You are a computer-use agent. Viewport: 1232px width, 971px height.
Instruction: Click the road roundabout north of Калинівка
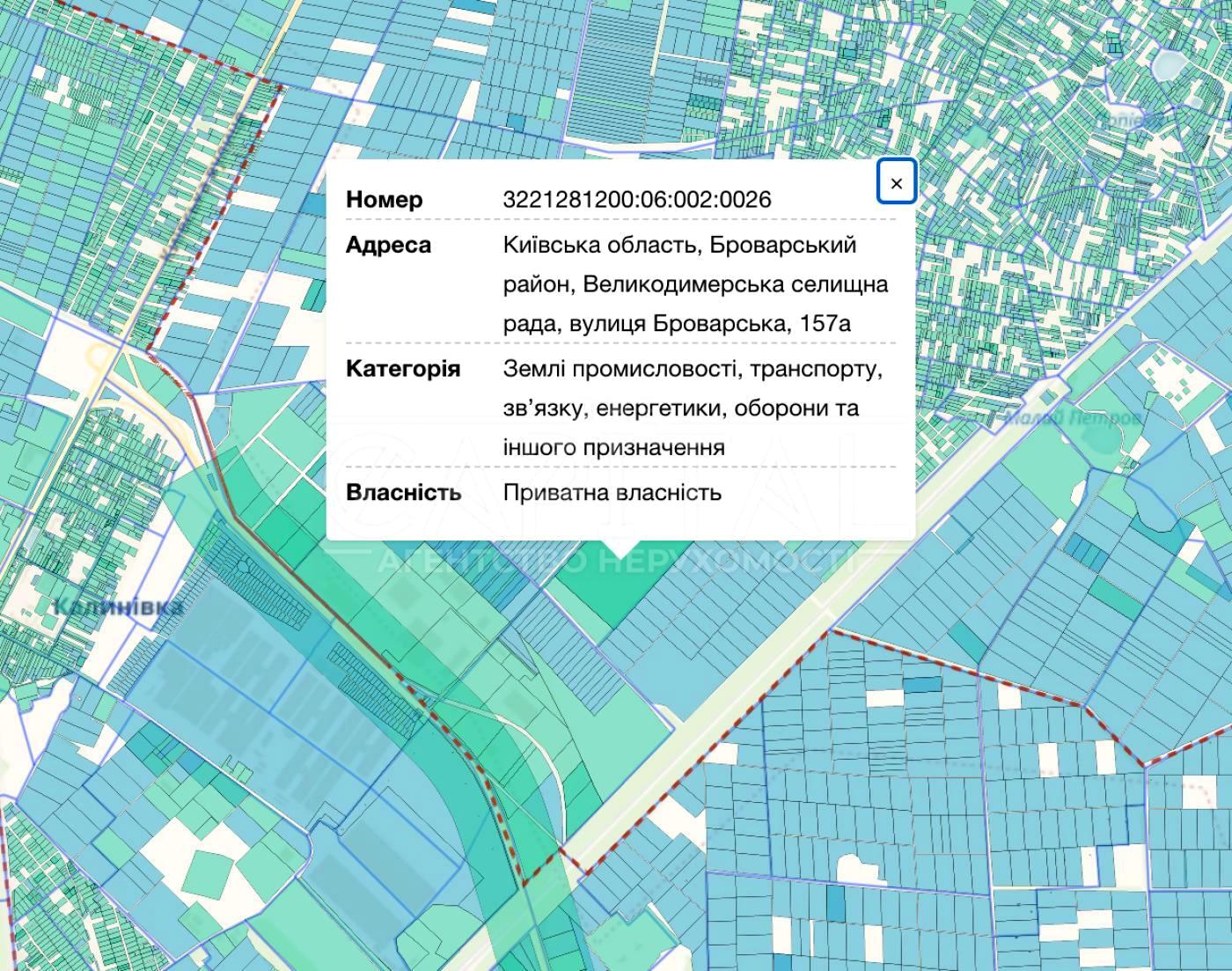(x=99, y=357)
